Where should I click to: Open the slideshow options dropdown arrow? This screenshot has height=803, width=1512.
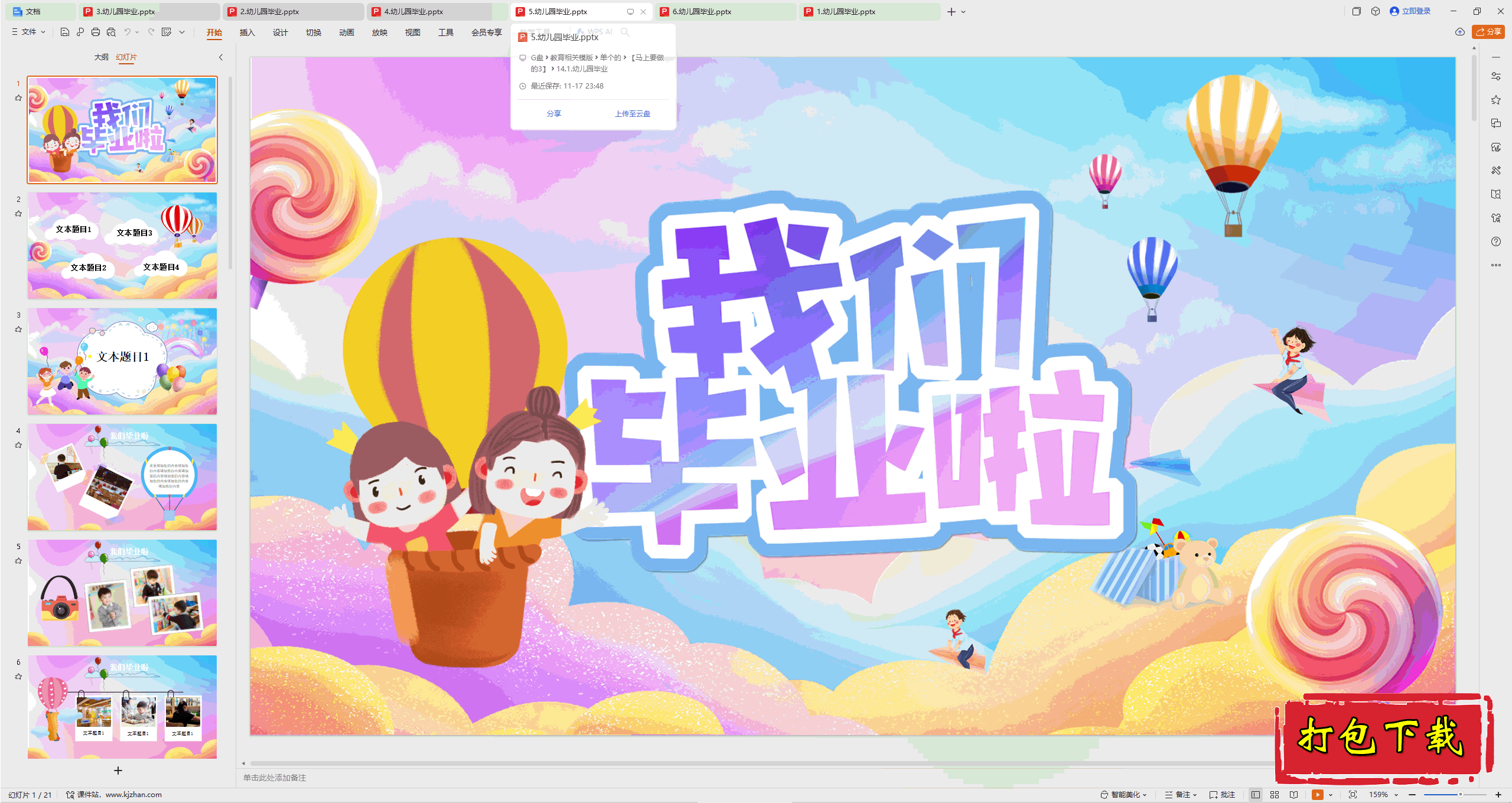(x=1331, y=795)
